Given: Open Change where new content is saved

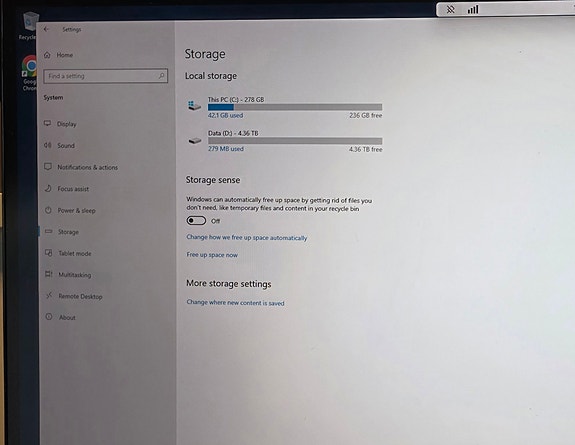Looking at the screenshot, I should [x=235, y=303].
